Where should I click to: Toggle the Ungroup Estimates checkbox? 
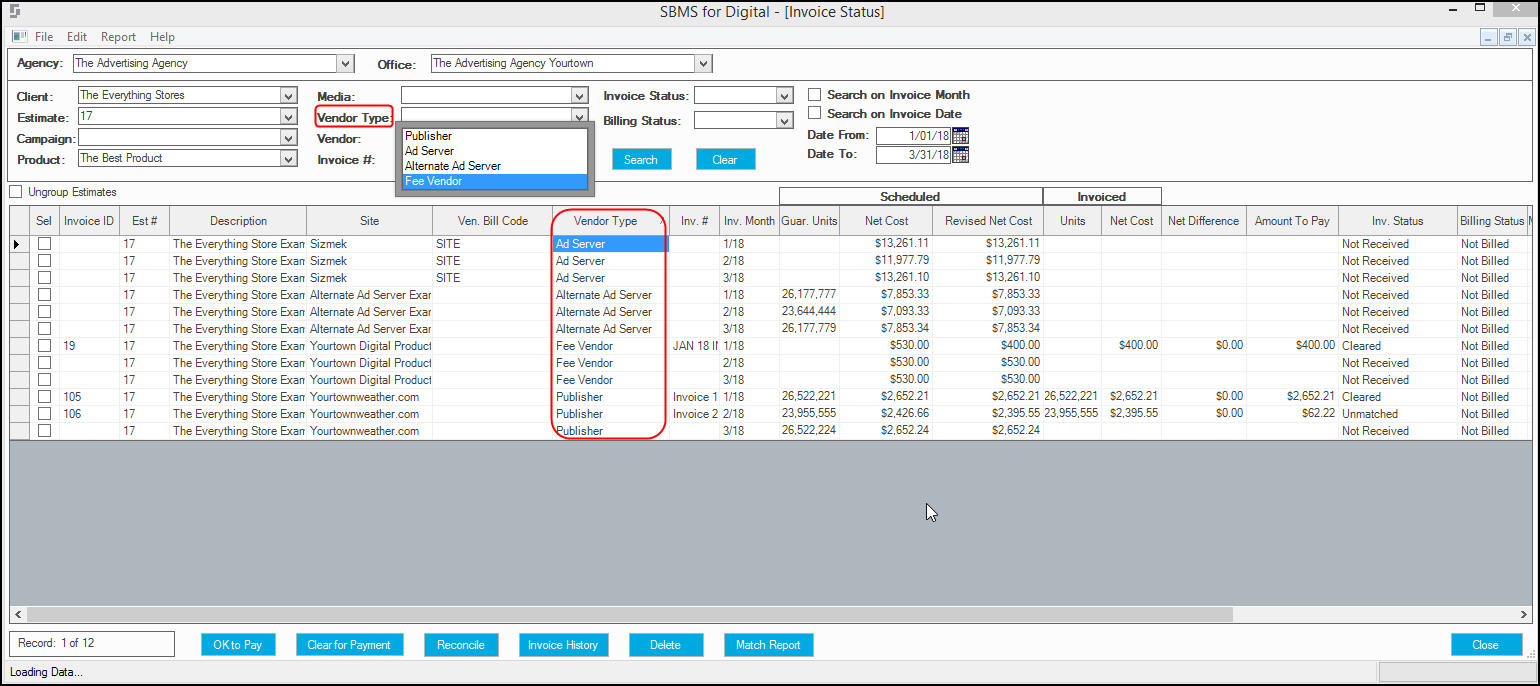point(16,192)
